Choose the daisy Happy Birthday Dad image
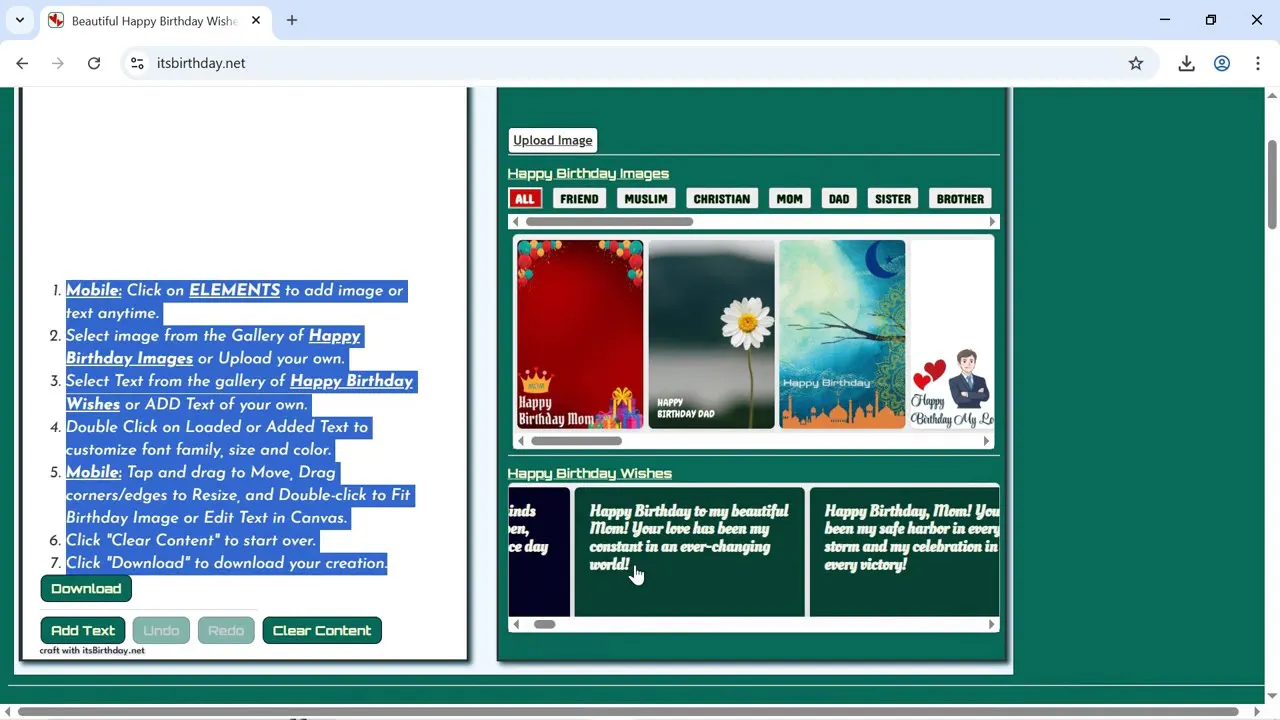1280x720 pixels. pyautogui.click(x=711, y=334)
